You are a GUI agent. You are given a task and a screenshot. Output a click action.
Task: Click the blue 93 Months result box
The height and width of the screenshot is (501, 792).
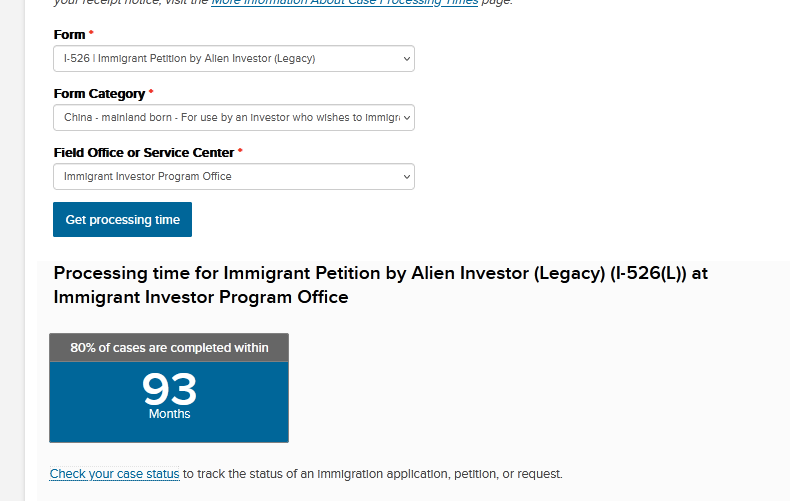pyautogui.click(x=169, y=401)
